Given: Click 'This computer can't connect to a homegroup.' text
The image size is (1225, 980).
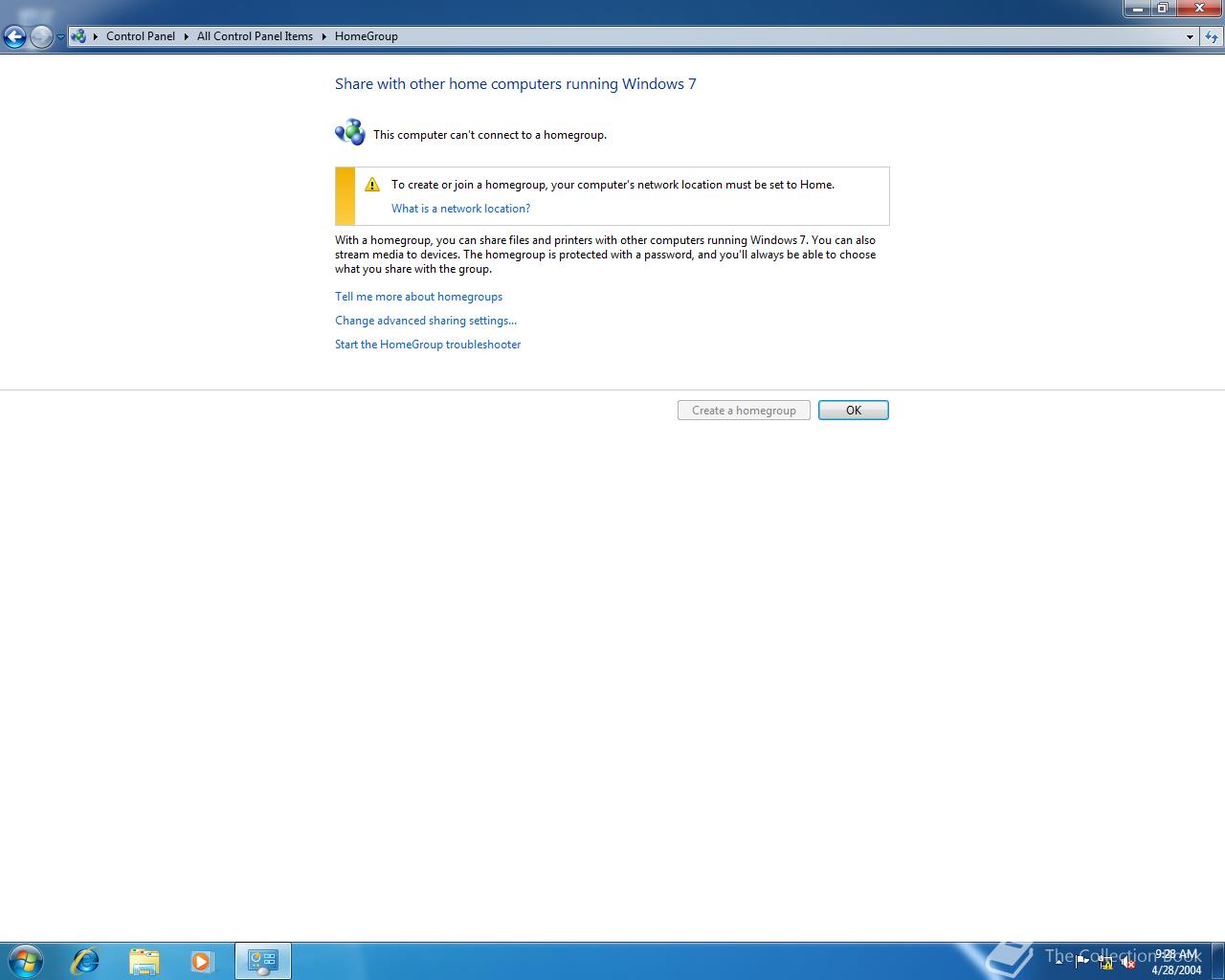Looking at the screenshot, I should 490,135.
